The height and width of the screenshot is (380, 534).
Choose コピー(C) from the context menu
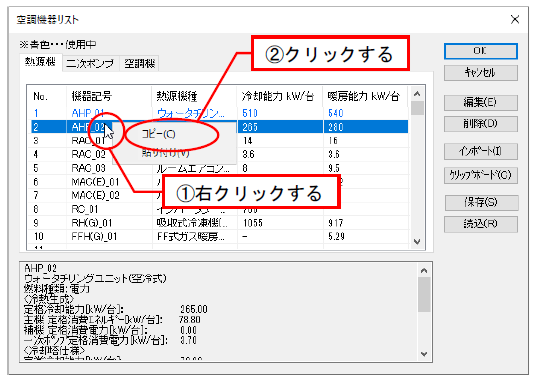158,134
